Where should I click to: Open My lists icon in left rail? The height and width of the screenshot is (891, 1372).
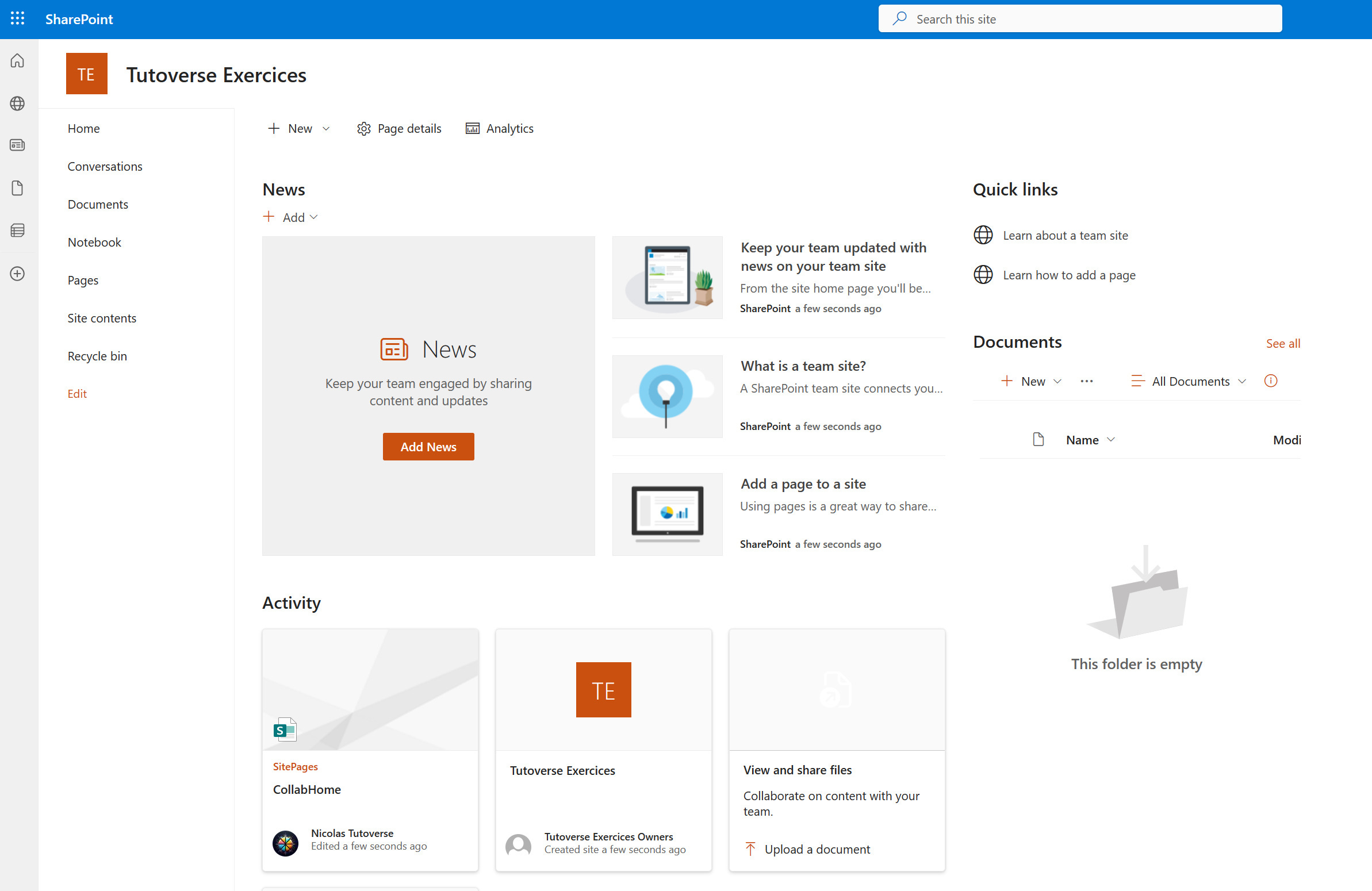[17, 231]
